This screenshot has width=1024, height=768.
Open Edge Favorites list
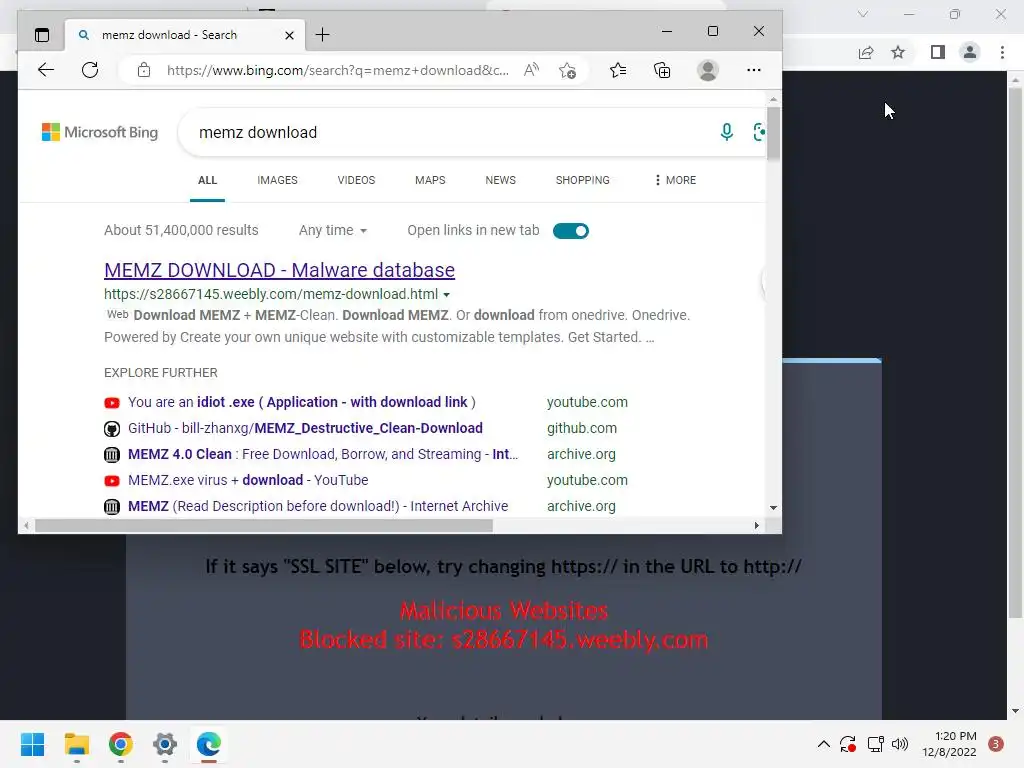tap(618, 70)
